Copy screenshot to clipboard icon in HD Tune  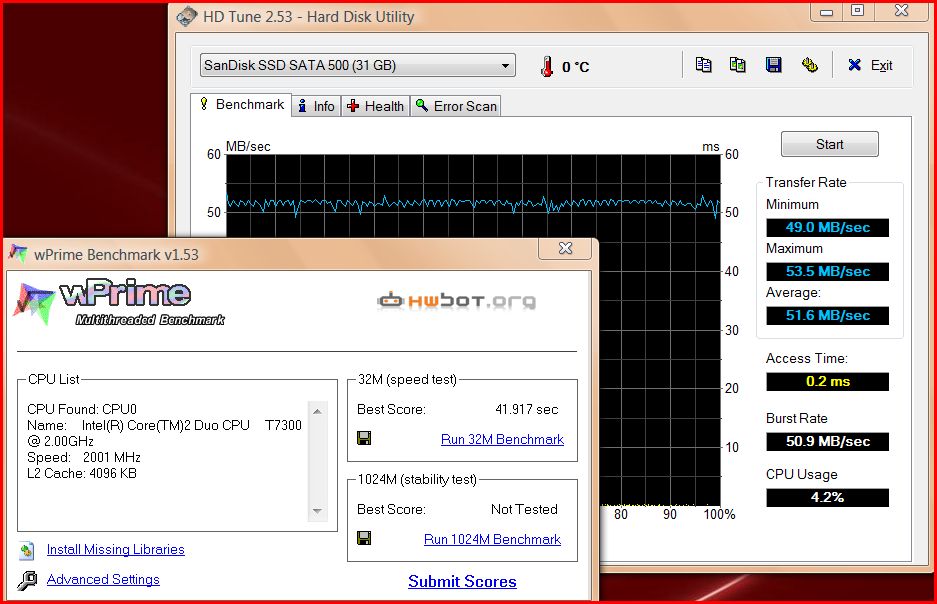point(737,65)
